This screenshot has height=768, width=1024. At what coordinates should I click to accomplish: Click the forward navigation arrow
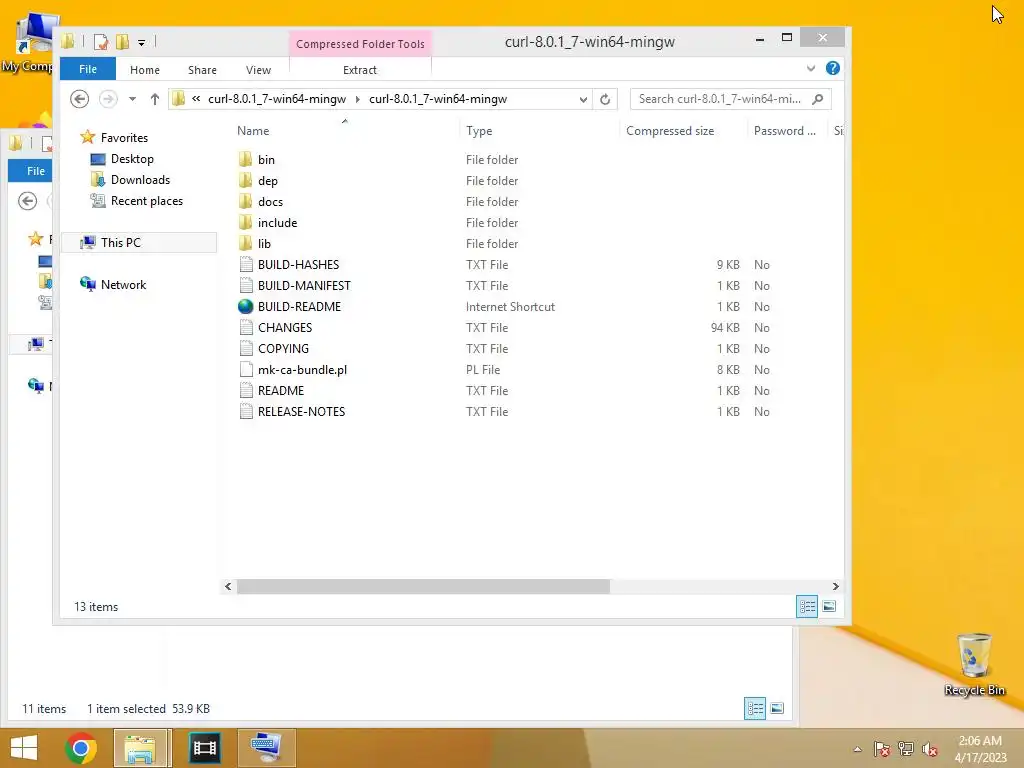click(x=108, y=99)
